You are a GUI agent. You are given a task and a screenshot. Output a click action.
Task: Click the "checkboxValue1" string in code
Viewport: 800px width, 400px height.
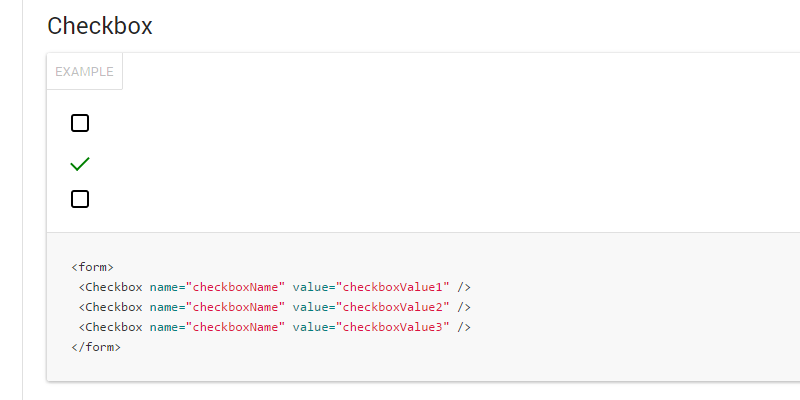[393, 287]
